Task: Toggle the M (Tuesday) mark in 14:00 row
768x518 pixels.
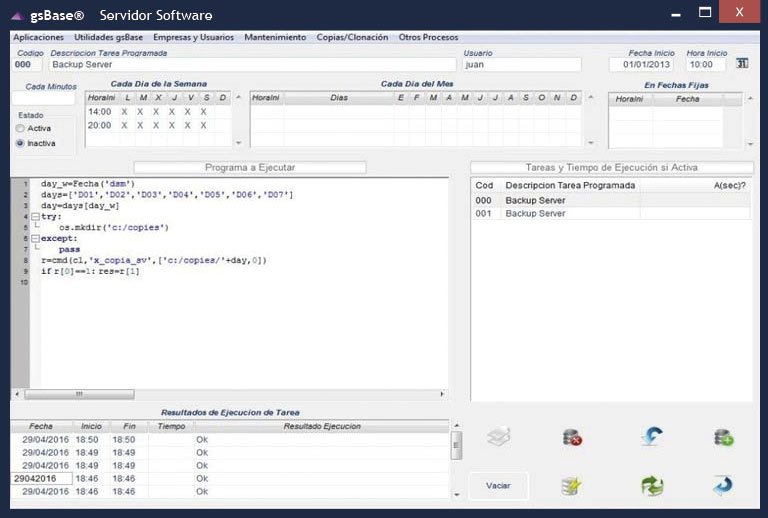Action: pos(140,112)
